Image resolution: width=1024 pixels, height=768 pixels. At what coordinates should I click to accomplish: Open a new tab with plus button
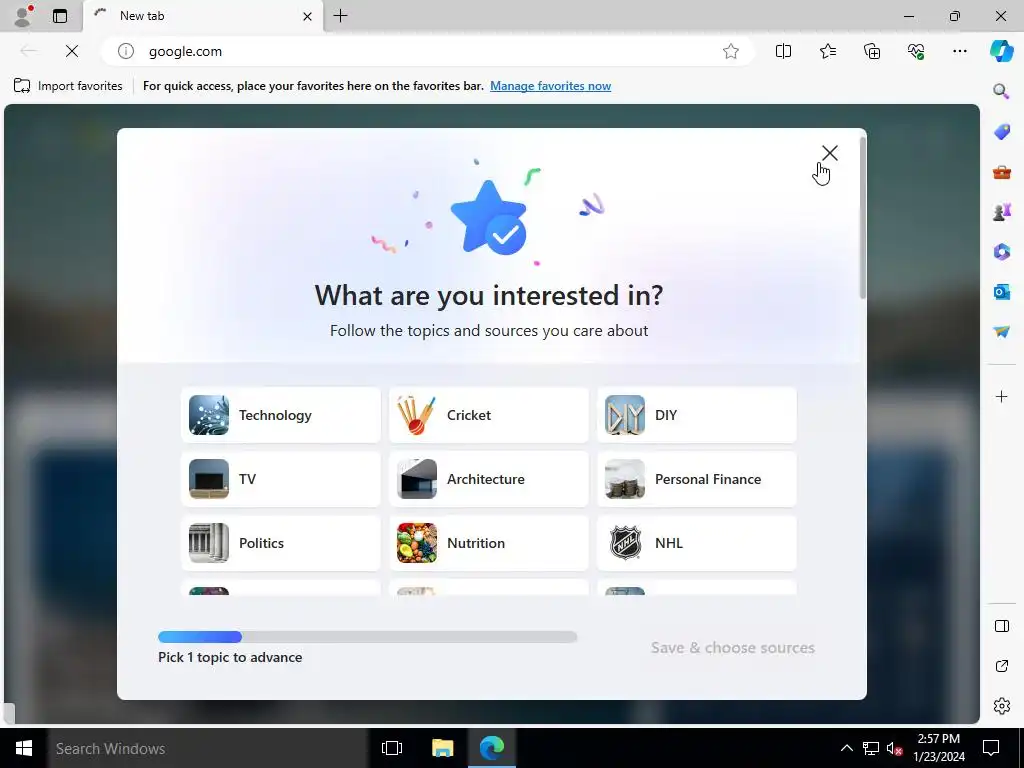pyautogui.click(x=340, y=16)
